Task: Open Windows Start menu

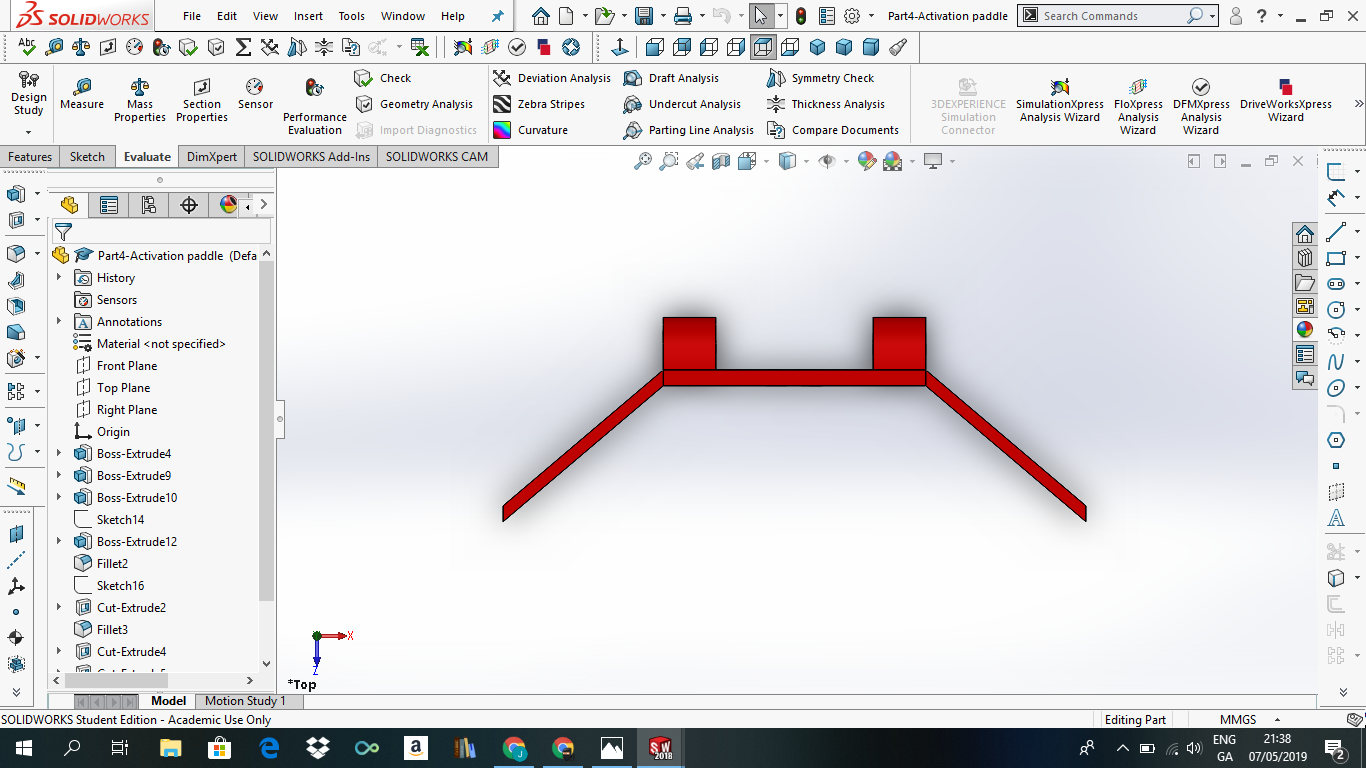Action: 23,748
